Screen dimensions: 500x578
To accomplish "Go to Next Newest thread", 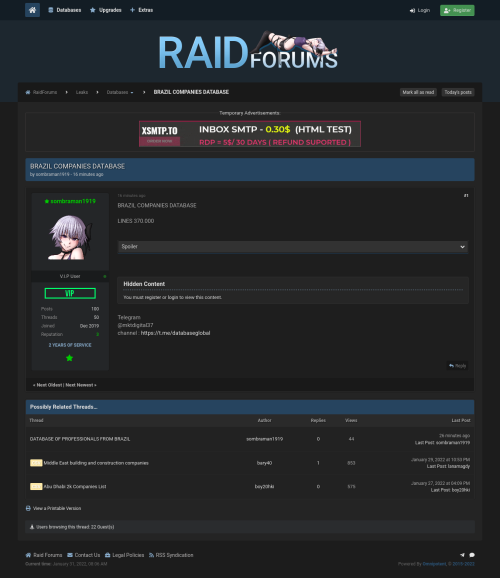I will 81,385.
